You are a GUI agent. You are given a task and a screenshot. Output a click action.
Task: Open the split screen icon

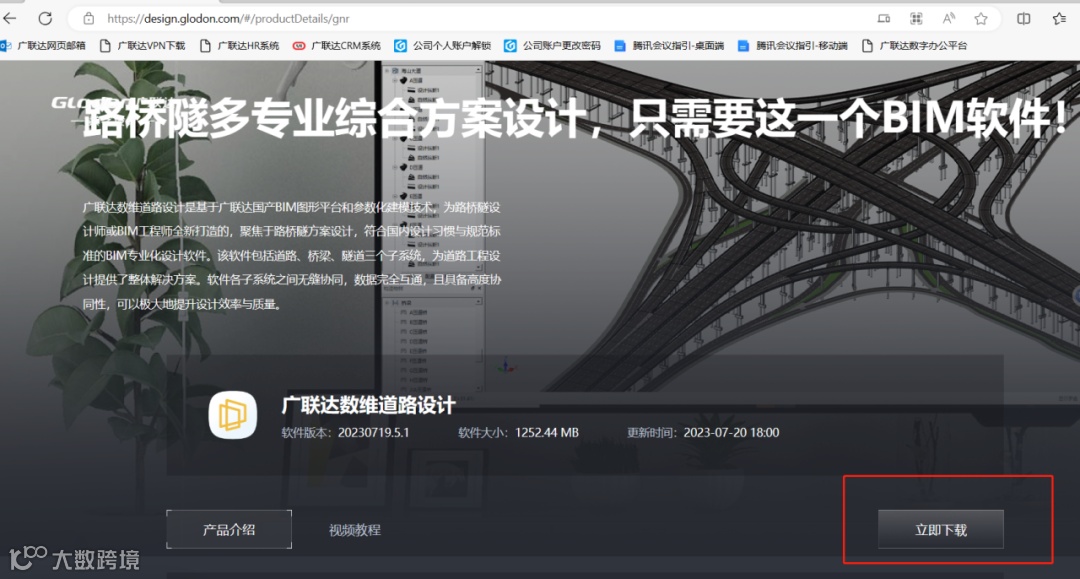click(1024, 19)
